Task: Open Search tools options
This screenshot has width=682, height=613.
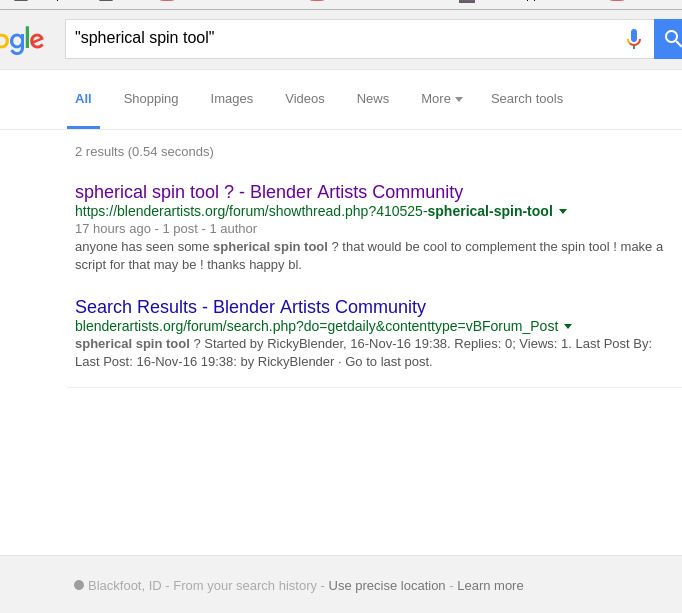Action: [x=527, y=99]
